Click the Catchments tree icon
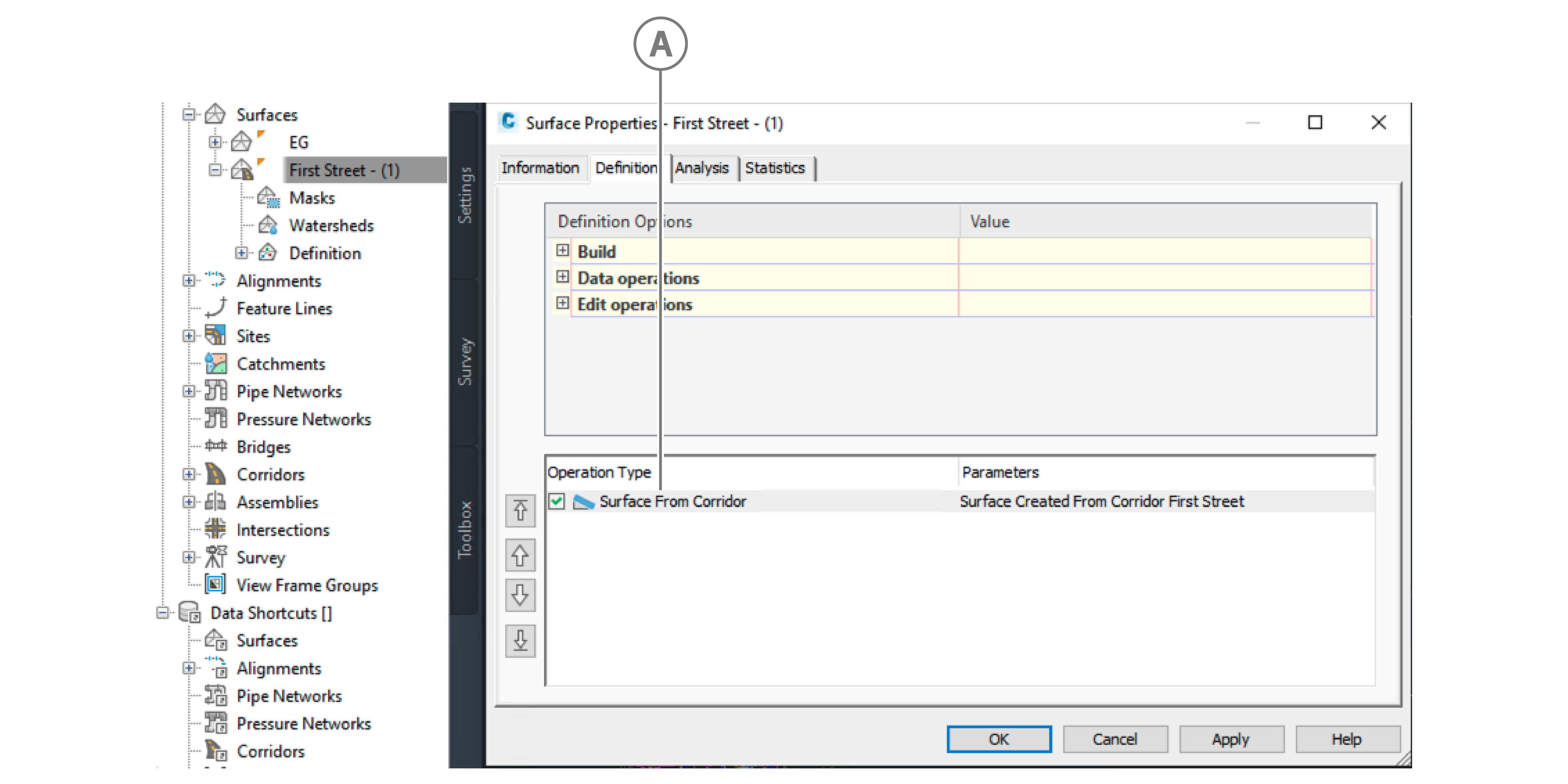1568x784 pixels. coord(215,364)
